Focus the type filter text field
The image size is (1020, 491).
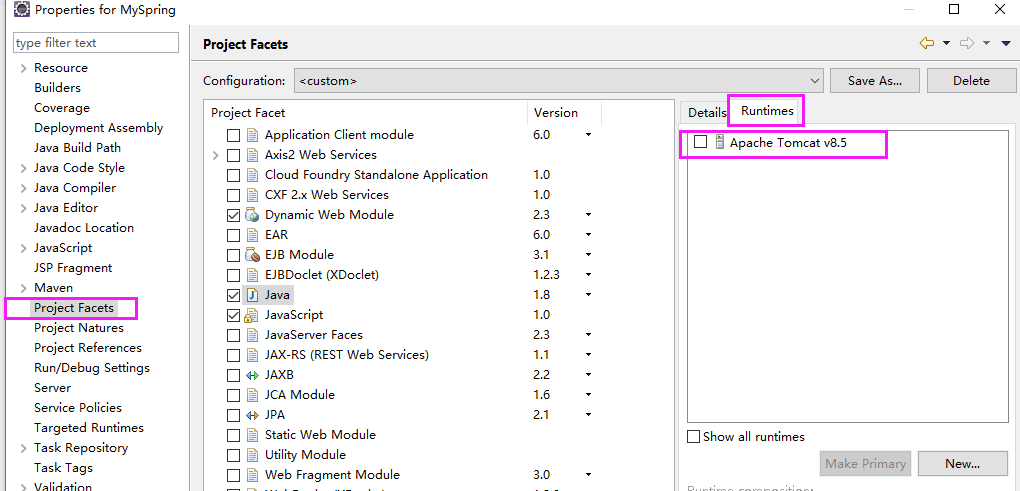click(x=96, y=43)
